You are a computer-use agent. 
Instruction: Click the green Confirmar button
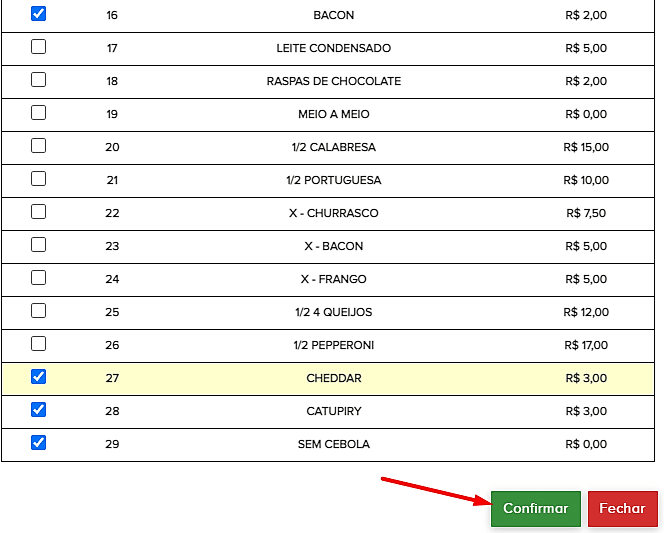pyautogui.click(x=535, y=509)
